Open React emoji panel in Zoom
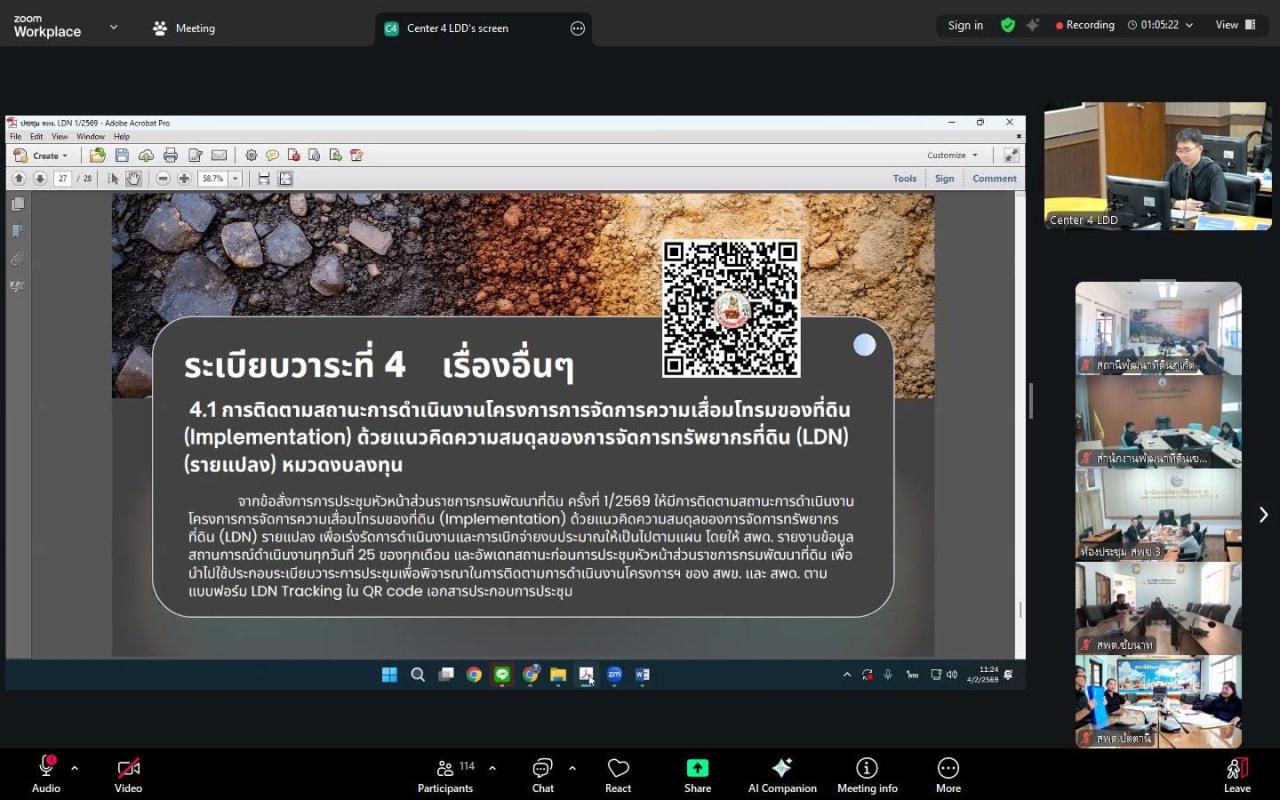Viewport: 1280px width, 800px height. (x=618, y=775)
